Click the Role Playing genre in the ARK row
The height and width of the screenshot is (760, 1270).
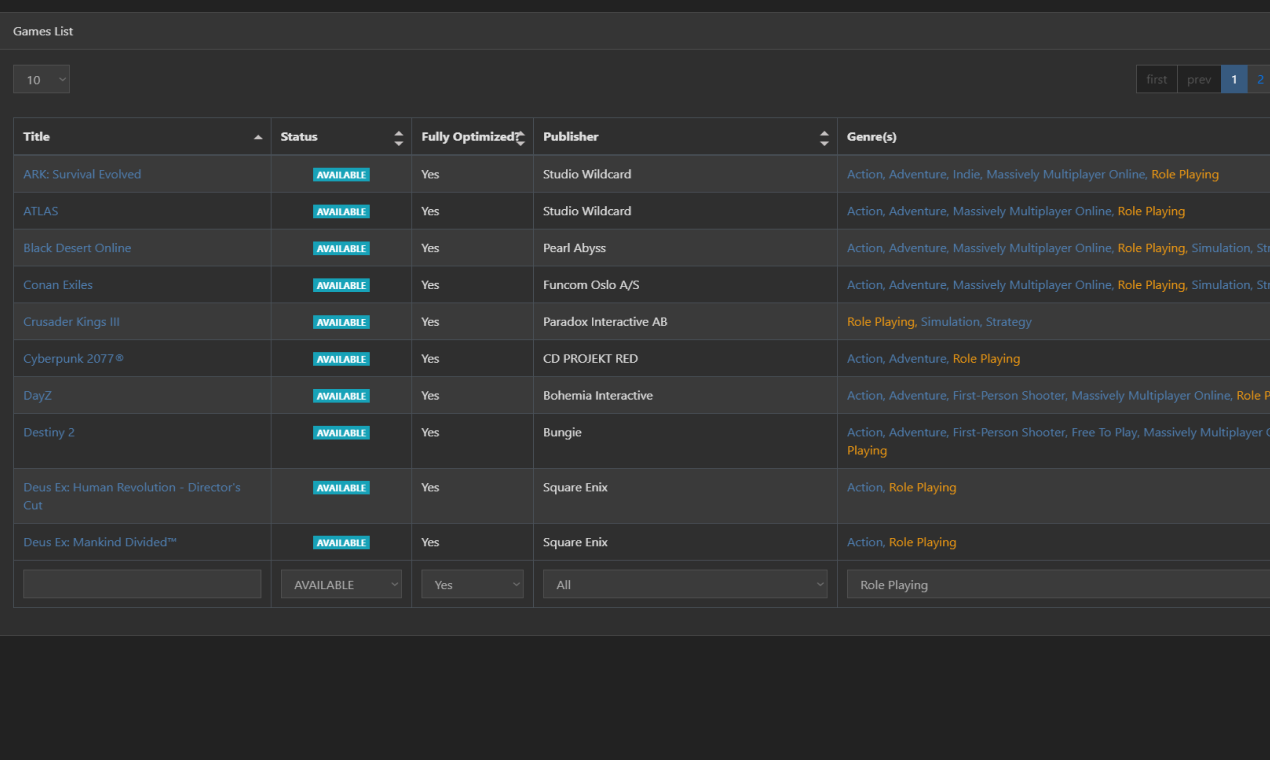[x=1185, y=174]
